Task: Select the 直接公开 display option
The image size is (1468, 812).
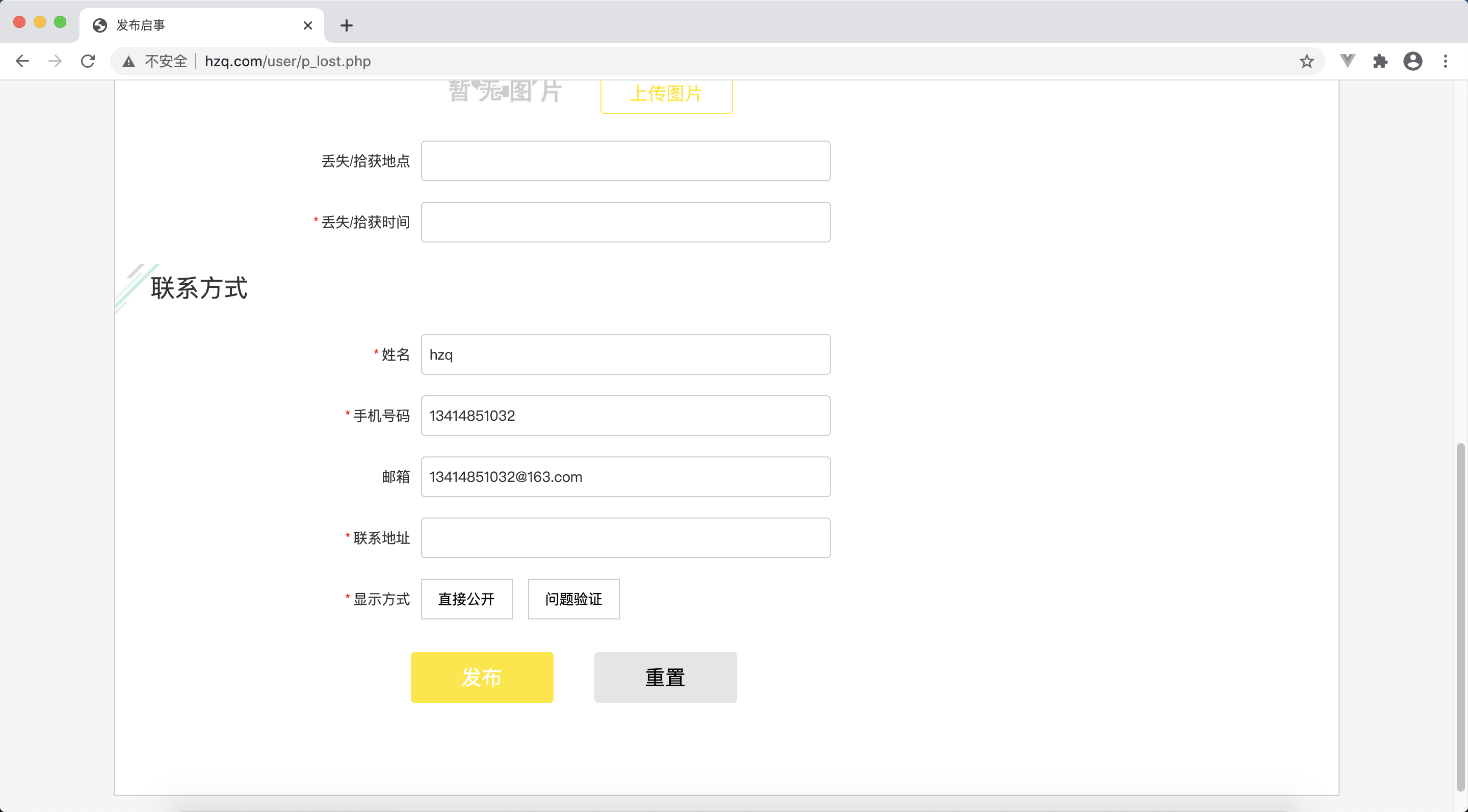Action: 466,599
